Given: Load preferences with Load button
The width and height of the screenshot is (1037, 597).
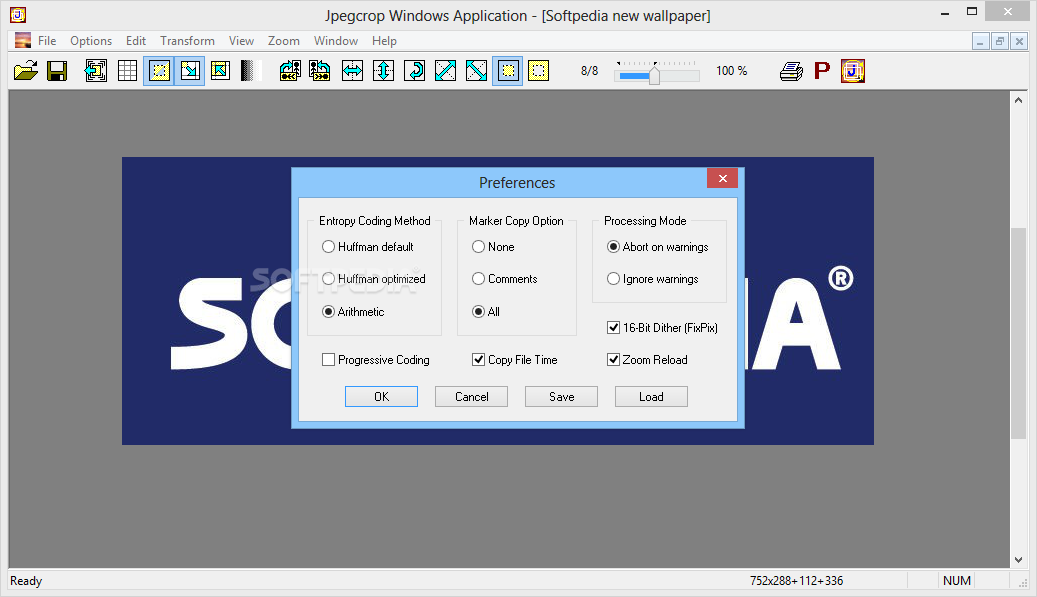Looking at the screenshot, I should [x=651, y=397].
